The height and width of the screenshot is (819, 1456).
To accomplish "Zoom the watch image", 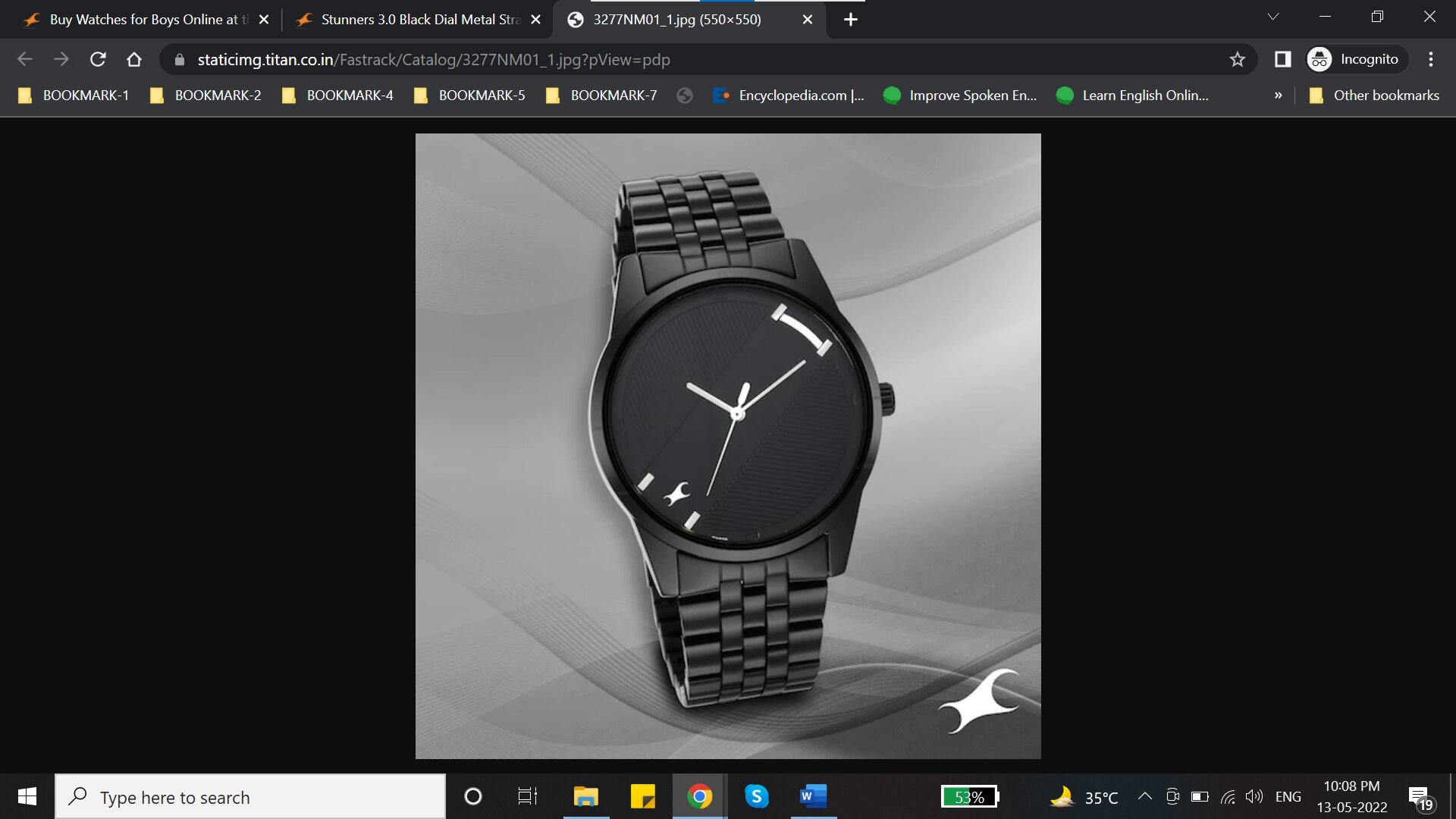I will [x=728, y=446].
